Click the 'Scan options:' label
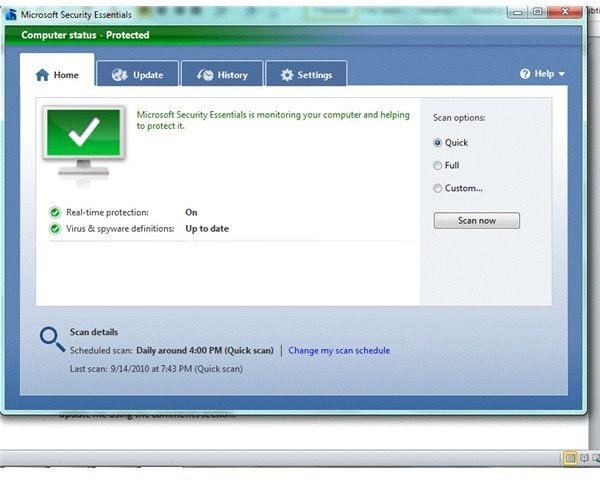 [x=459, y=118]
